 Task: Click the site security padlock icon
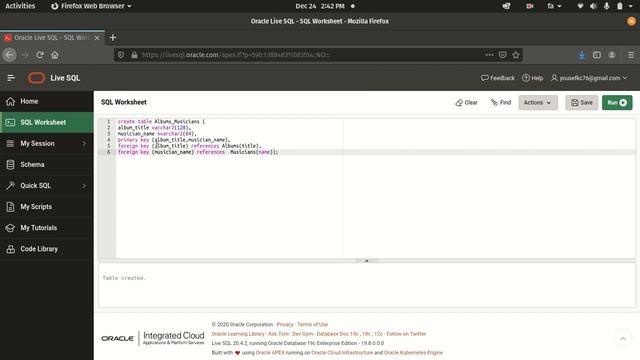[134, 55]
